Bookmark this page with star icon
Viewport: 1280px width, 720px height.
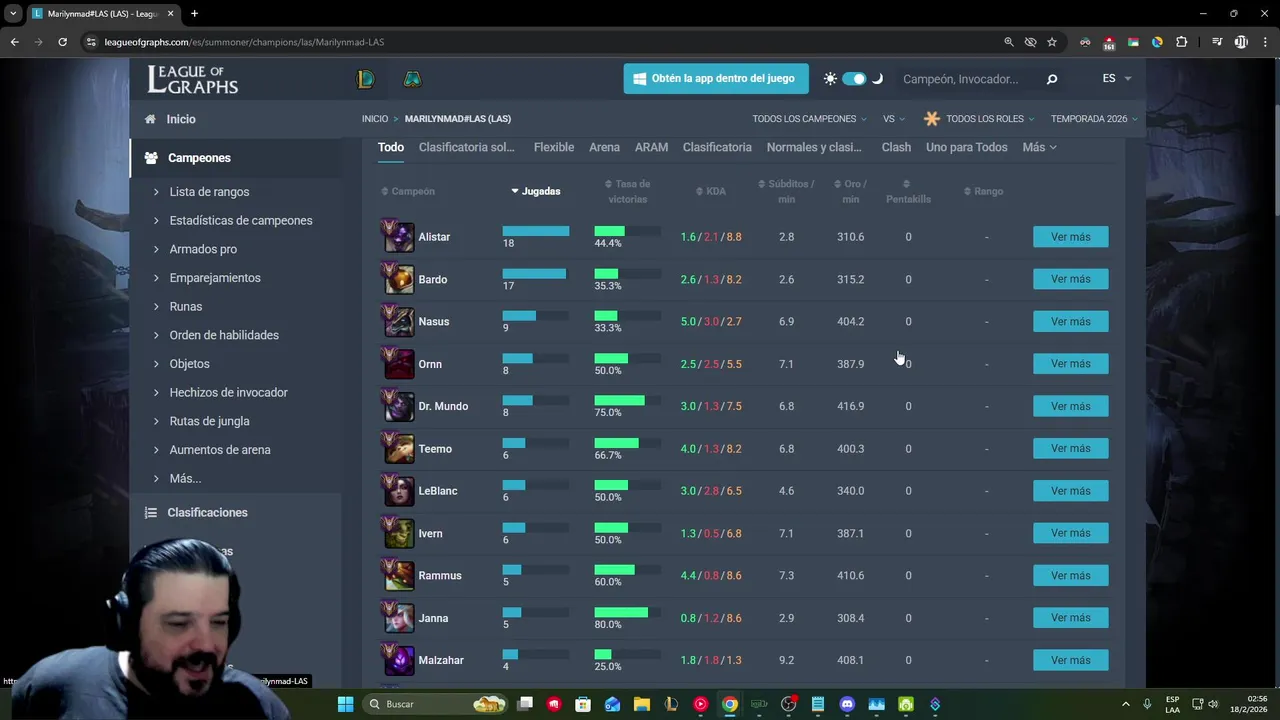point(1052,42)
